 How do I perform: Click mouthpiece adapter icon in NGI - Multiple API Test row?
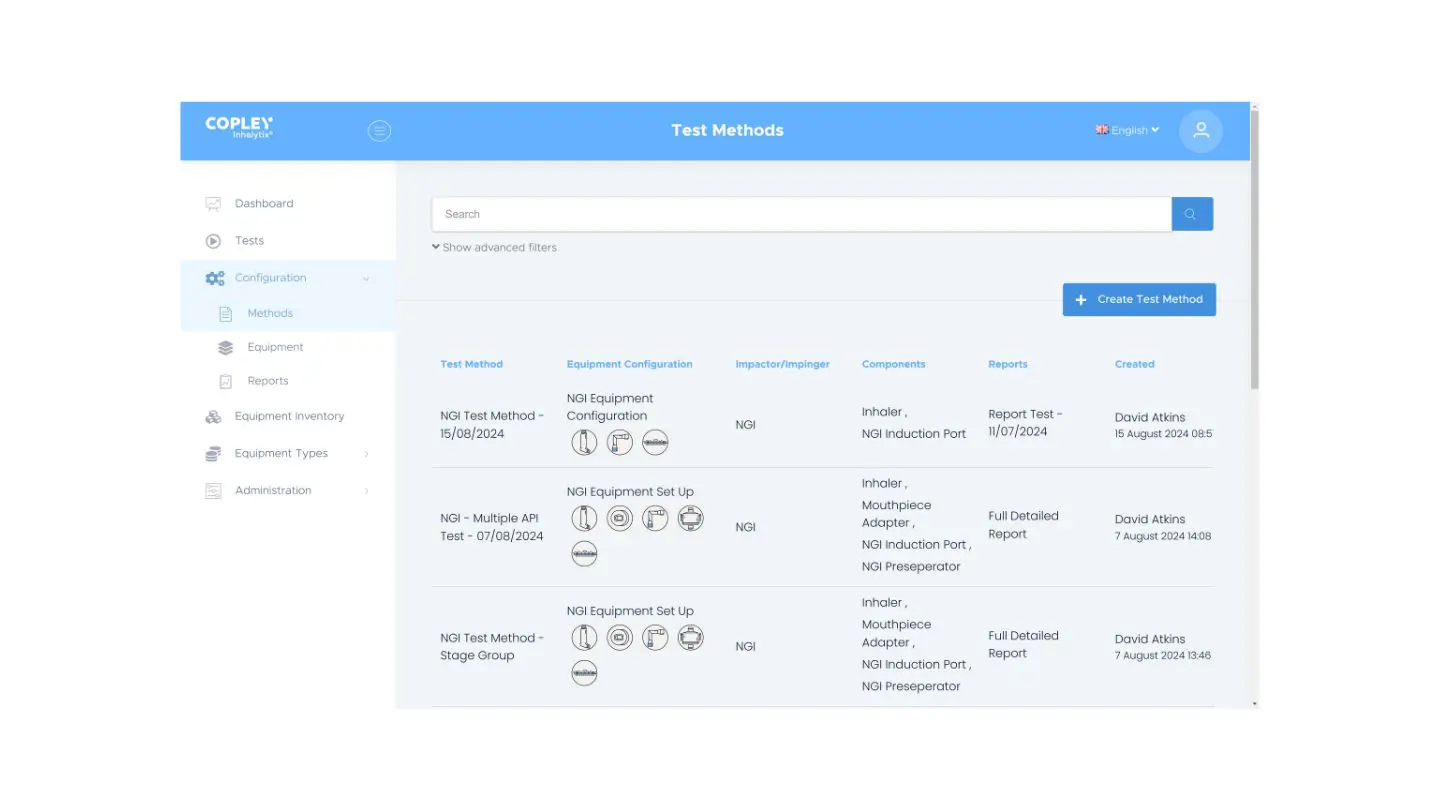click(x=620, y=518)
